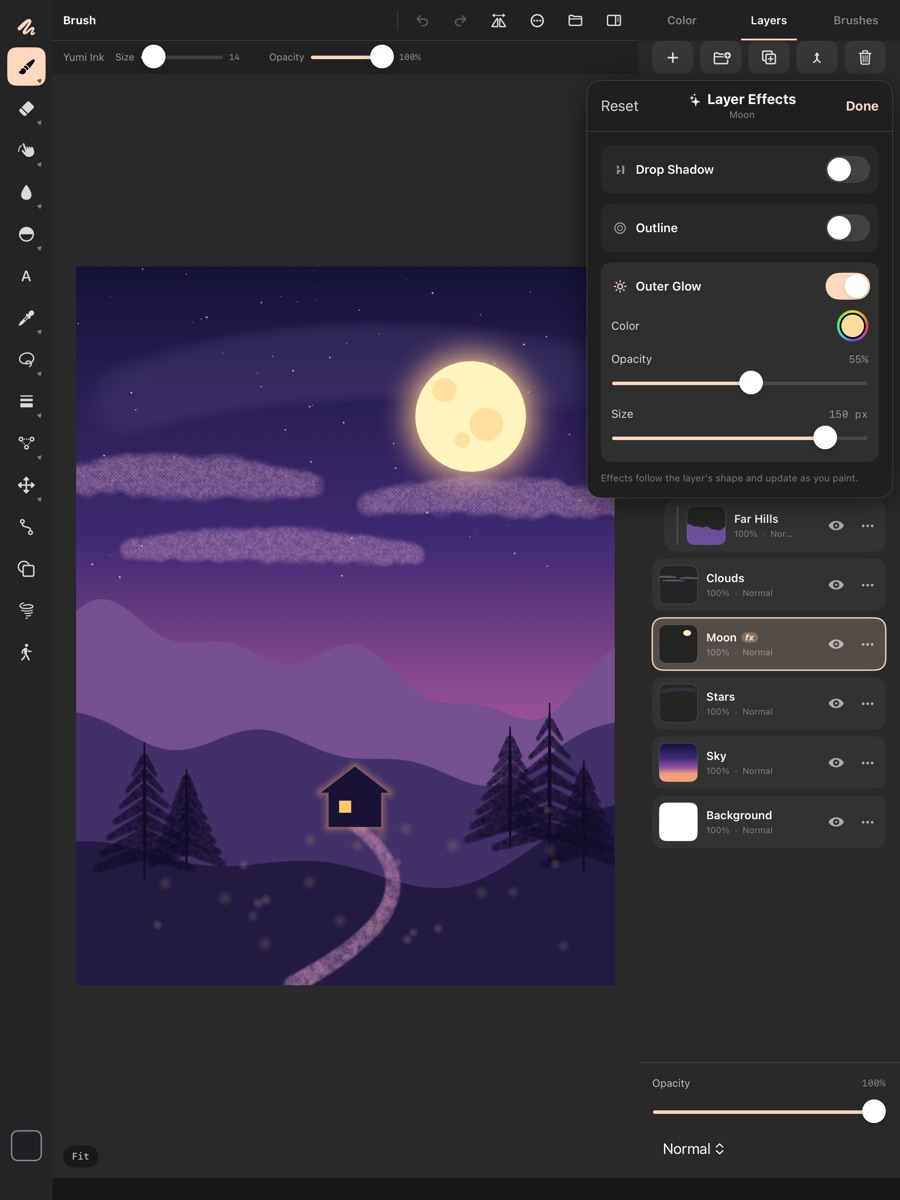Create a new layer group
Screen dimensions: 900x1200
[x=721, y=58]
